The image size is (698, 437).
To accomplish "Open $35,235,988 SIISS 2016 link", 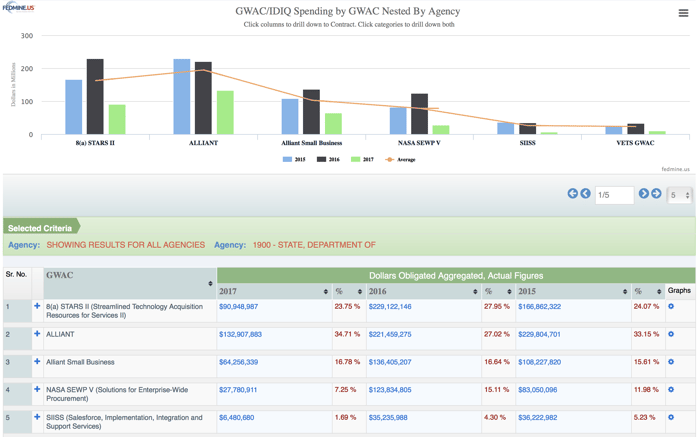I will pyautogui.click(x=388, y=417).
